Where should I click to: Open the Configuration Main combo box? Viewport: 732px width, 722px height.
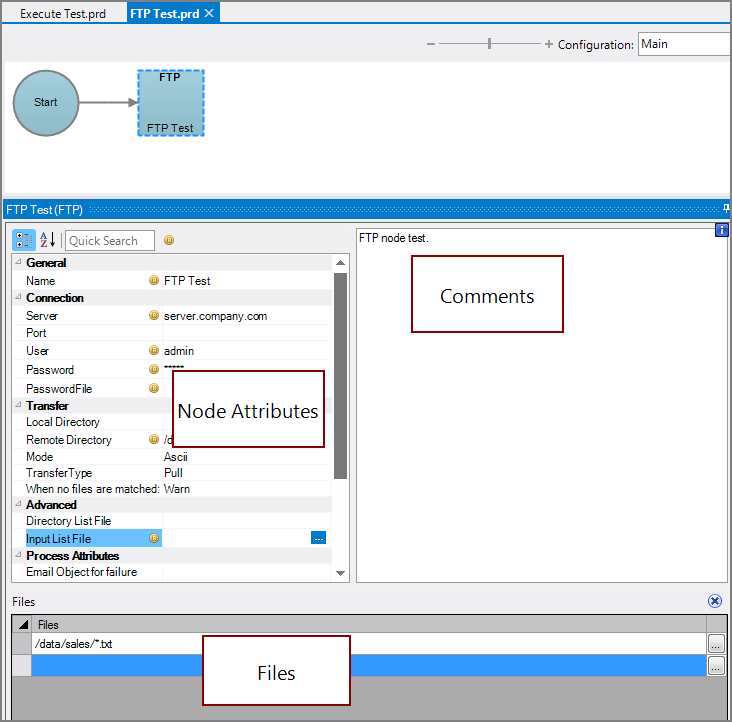(x=684, y=44)
